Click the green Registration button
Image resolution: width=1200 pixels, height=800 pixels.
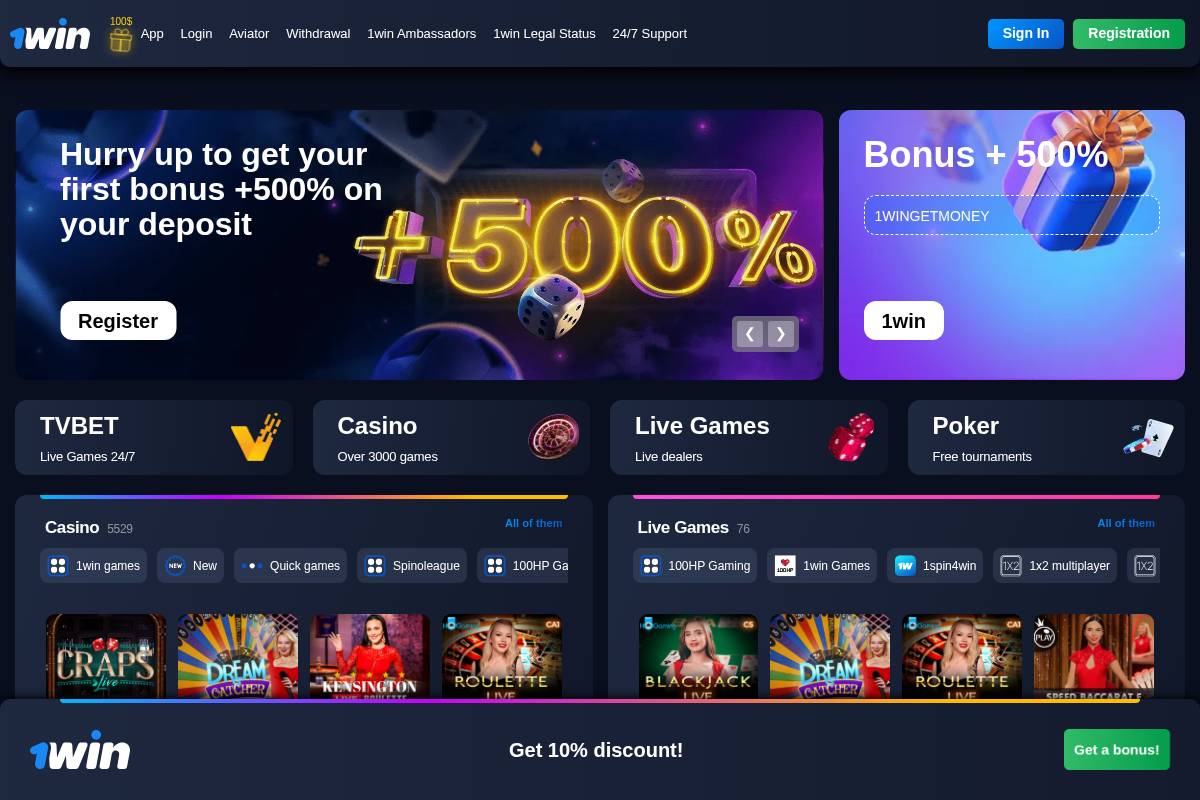click(x=1129, y=33)
